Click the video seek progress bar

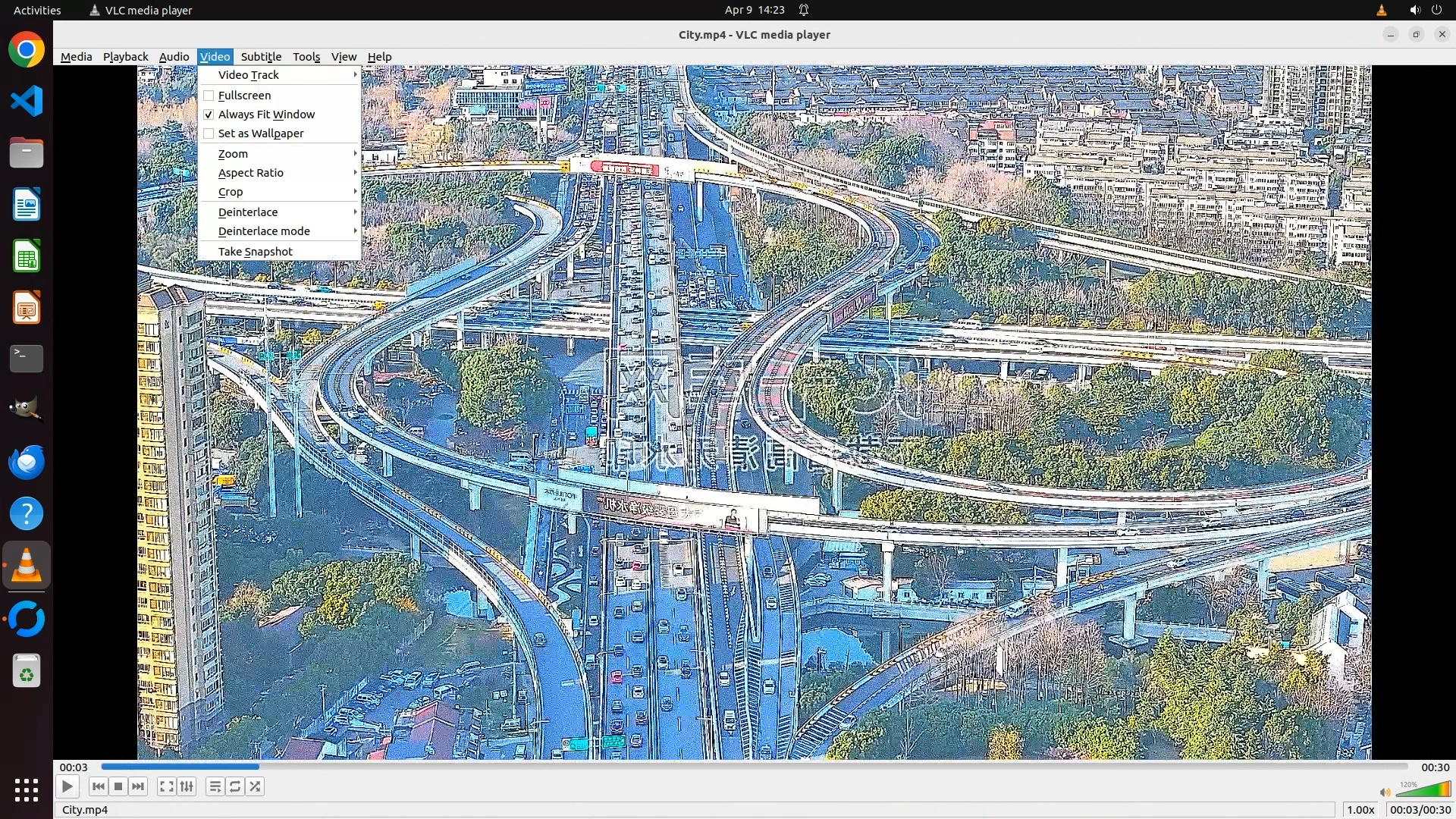tap(754, 767)
